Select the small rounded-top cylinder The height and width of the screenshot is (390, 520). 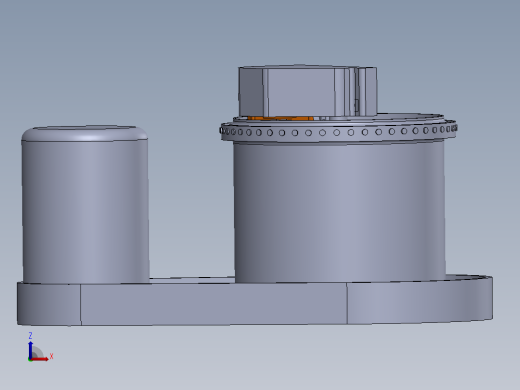[85, 205]
